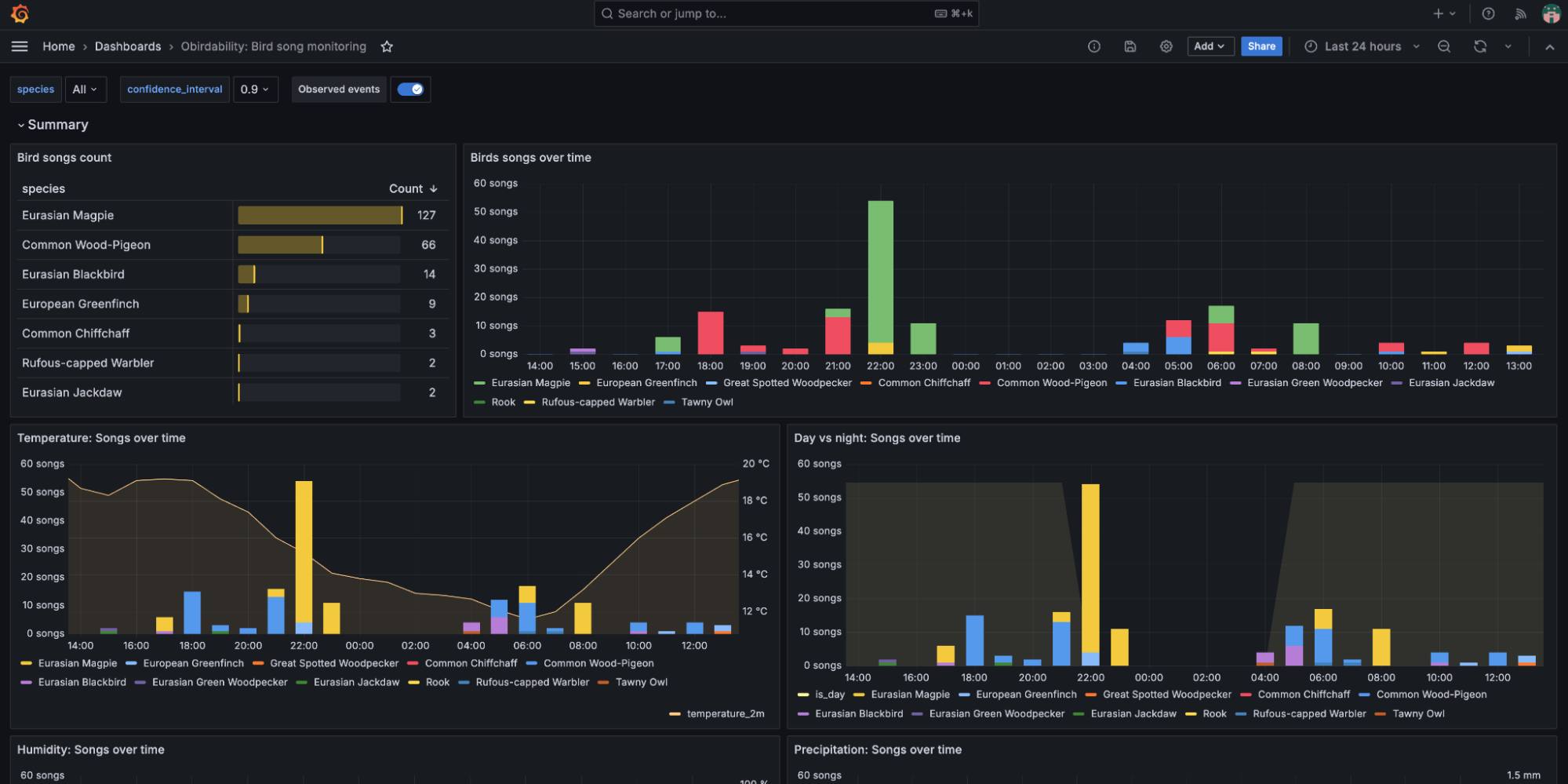This screenshot has width=1568, height=784.
Task: Show dashboard info details
Action: point(1093,46)
